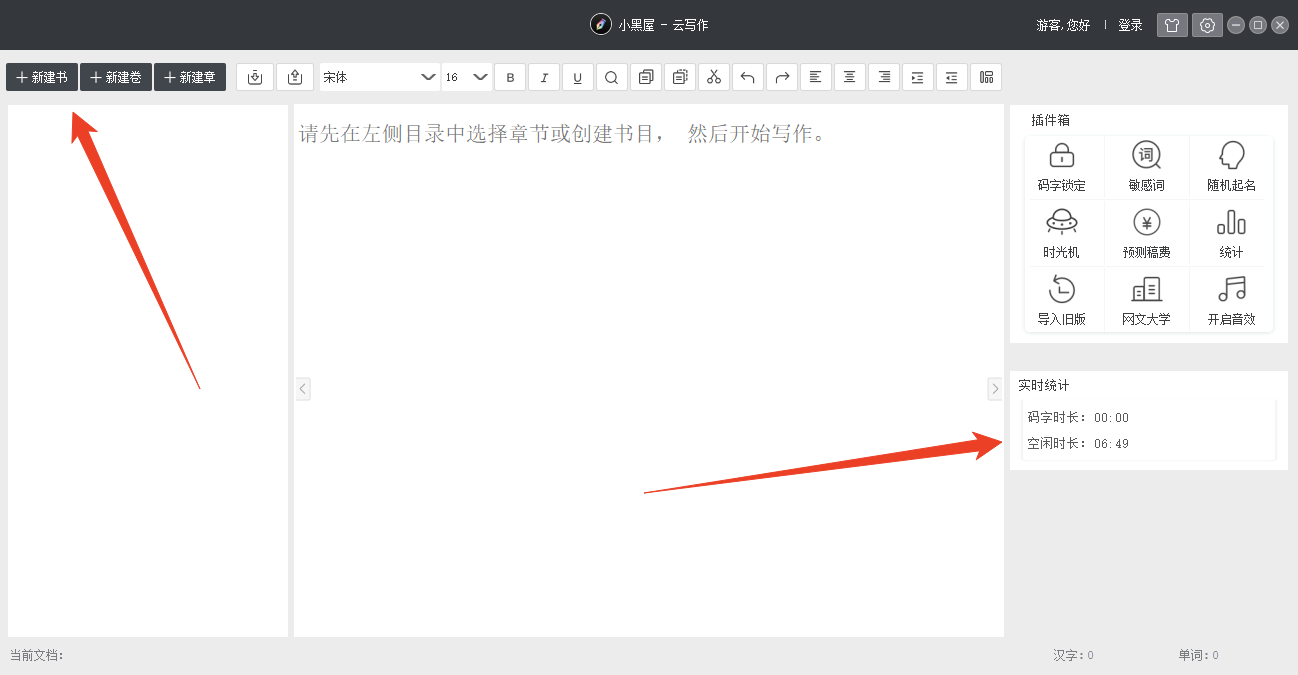
Task: Toggle underline text formatting
Action: (x=578, y=77)
